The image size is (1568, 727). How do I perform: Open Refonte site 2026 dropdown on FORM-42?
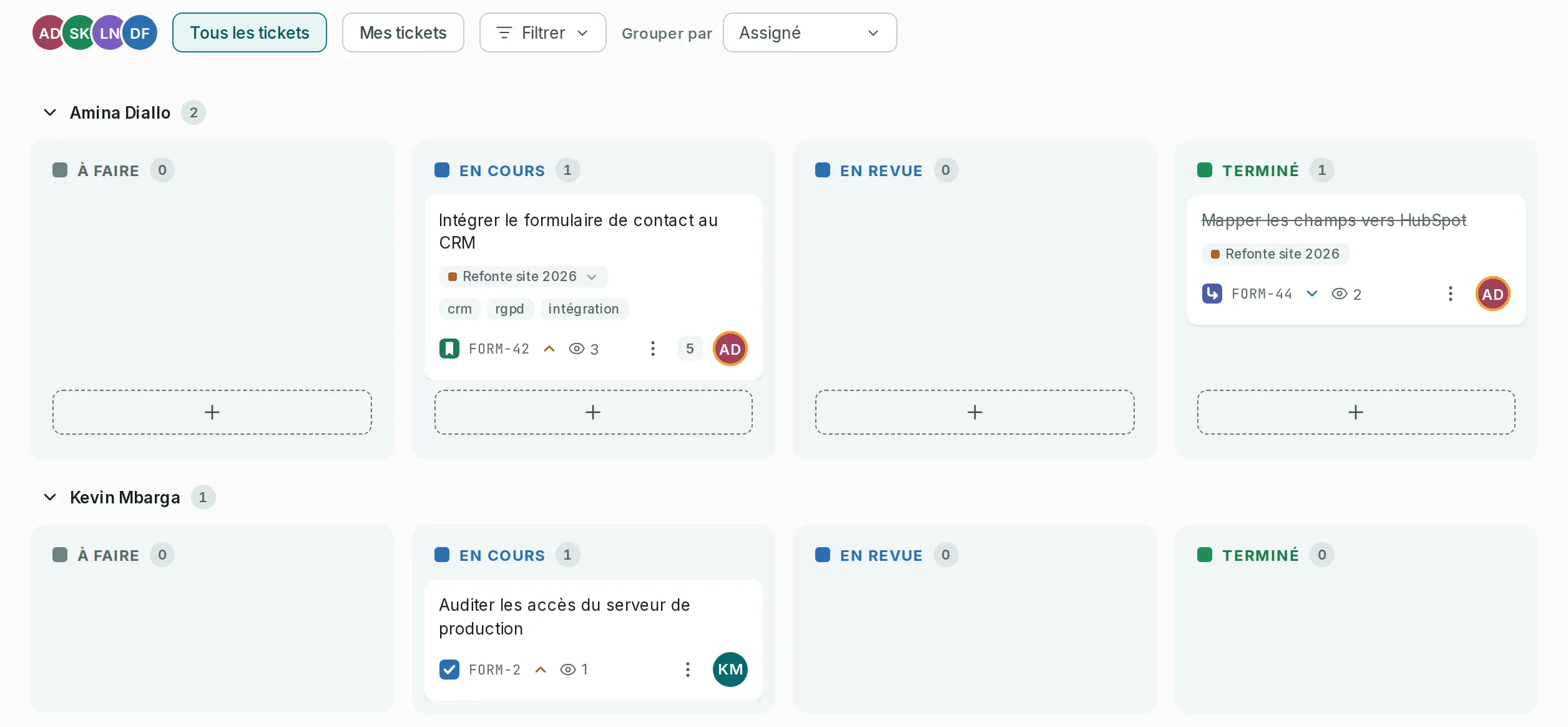(524, 276)
